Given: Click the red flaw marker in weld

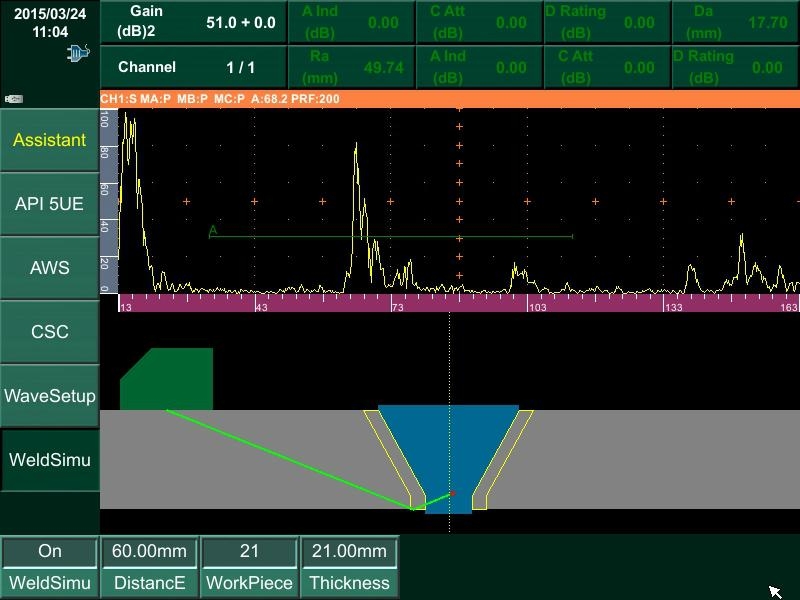Looking at the screenshot, I should pyautogui.click(x=452, y=493).
